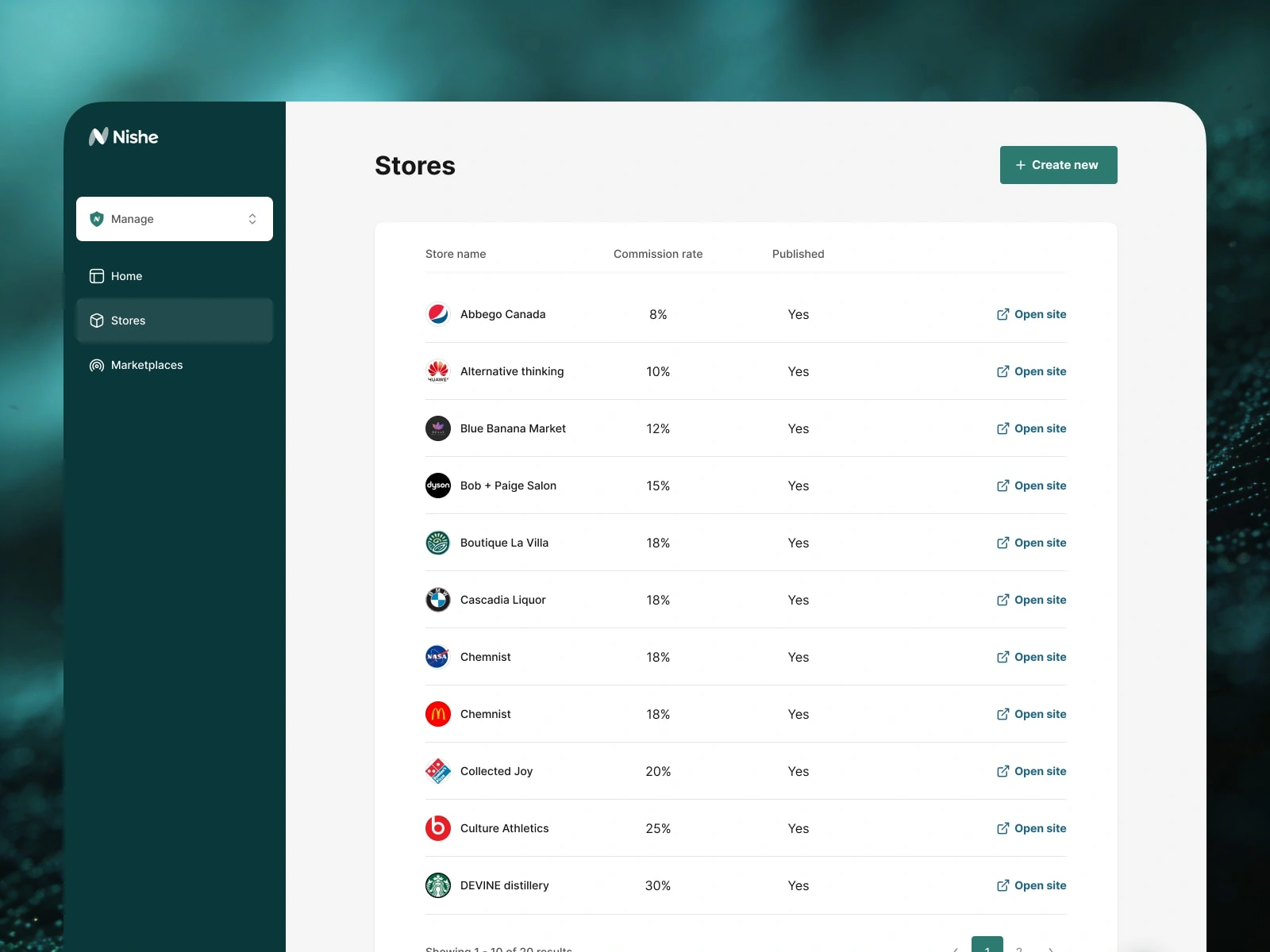Open the Manage workspace dropdown

tap(175, 219)
